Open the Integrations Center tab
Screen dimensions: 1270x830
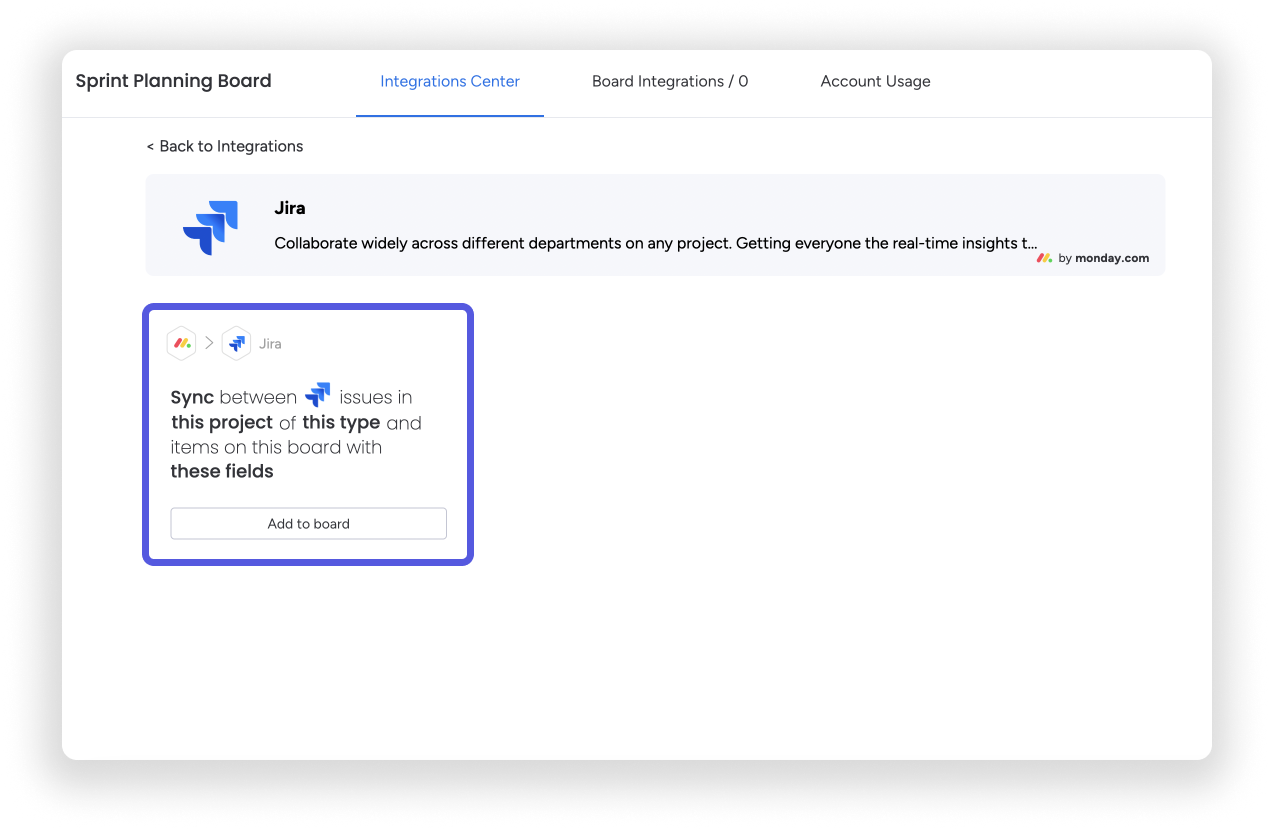click(450, 82)
